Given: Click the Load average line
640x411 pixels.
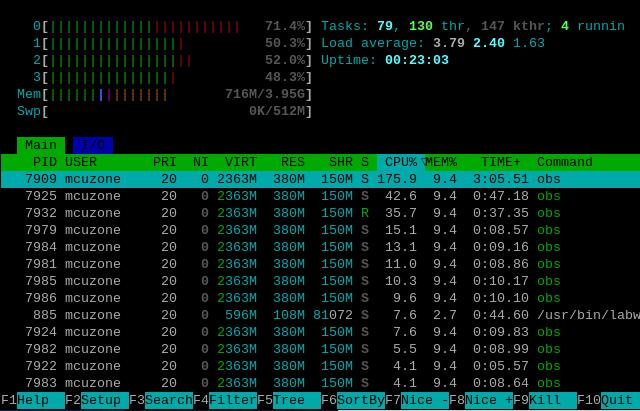Looking at the screenshot, I should 433,43.
